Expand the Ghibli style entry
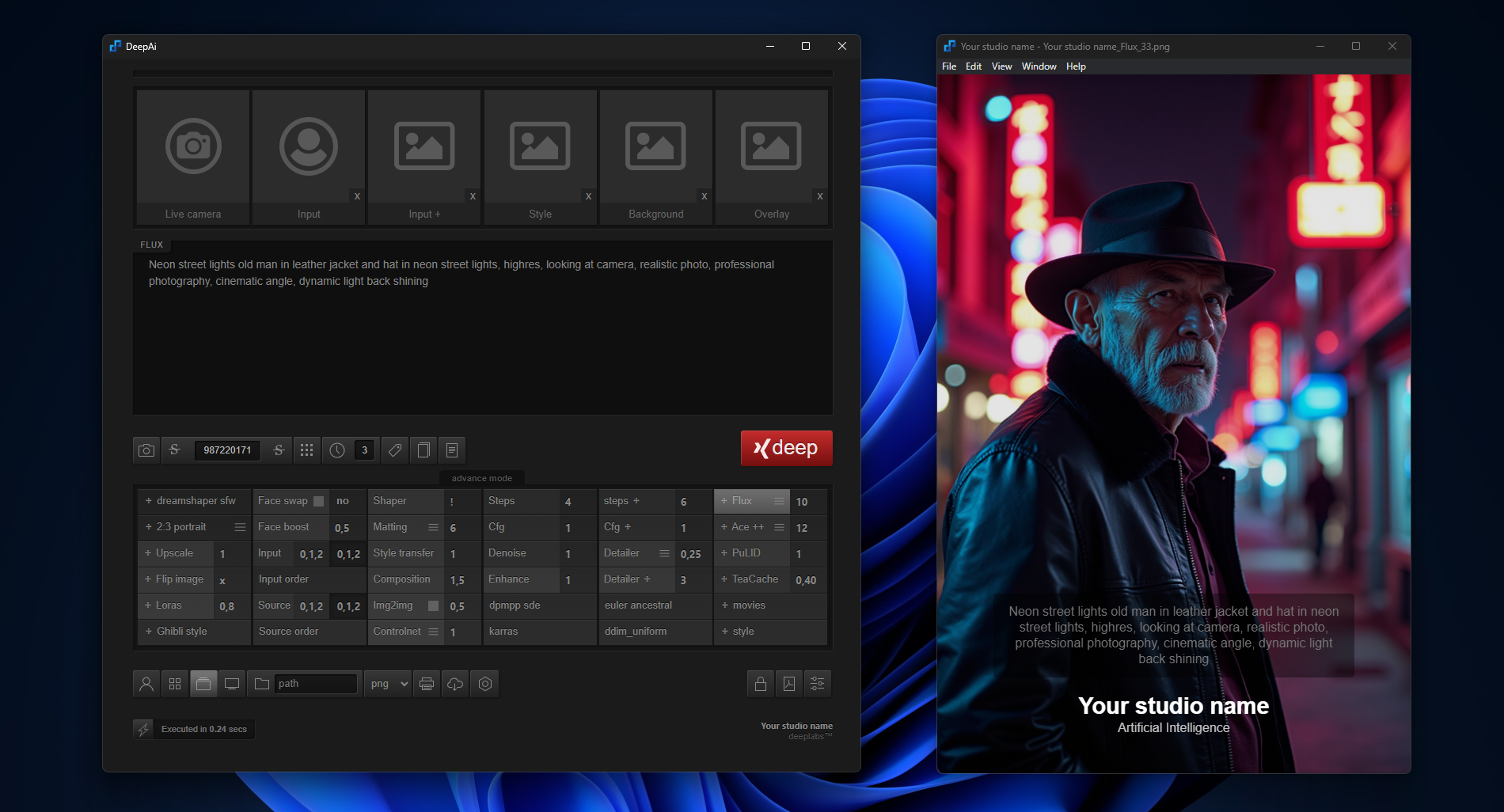The height and width of the screenshot is (812, 1504). point(194,632)
